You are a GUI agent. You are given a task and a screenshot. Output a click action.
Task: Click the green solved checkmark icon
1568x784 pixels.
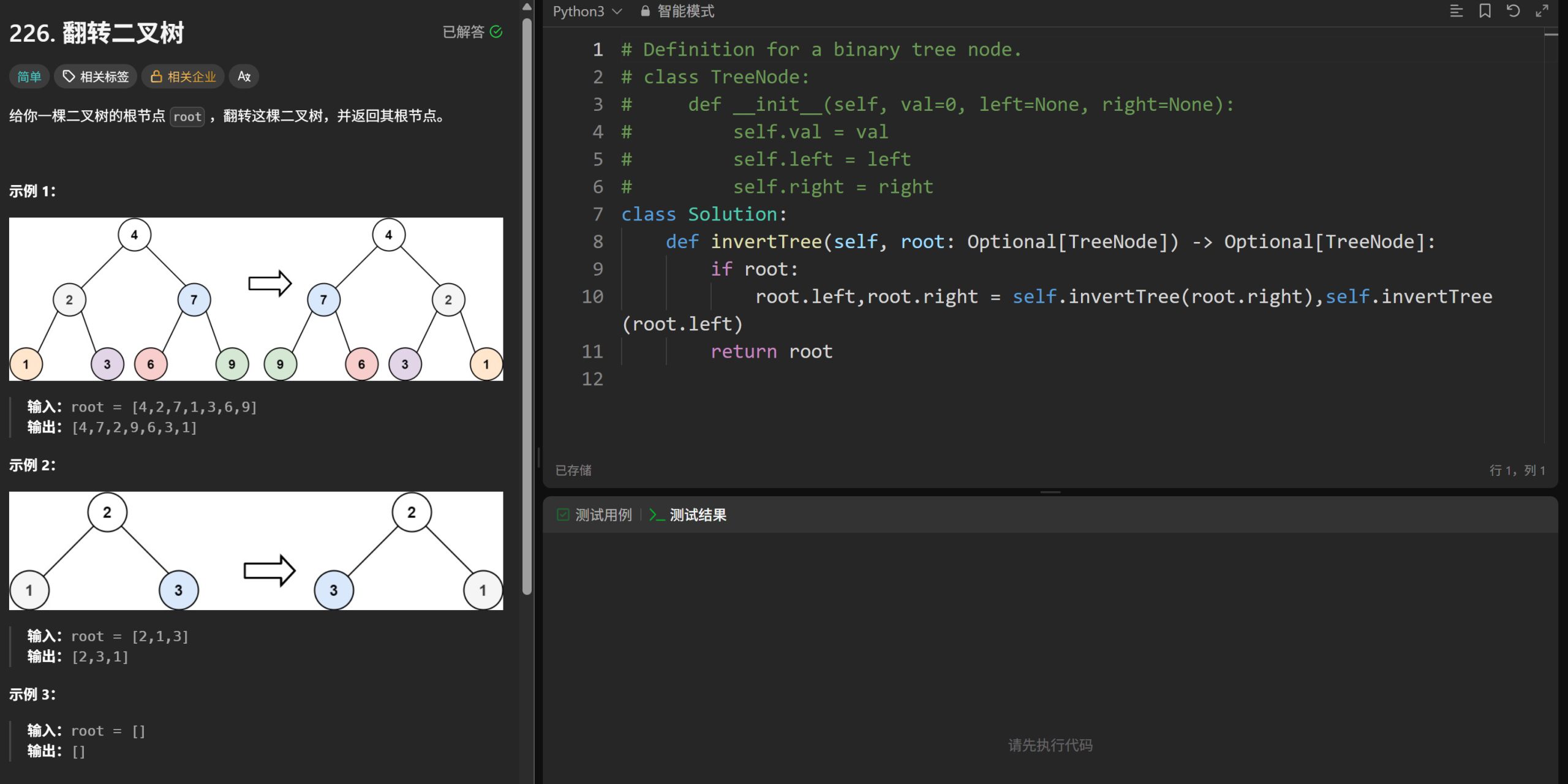point(496,32)
